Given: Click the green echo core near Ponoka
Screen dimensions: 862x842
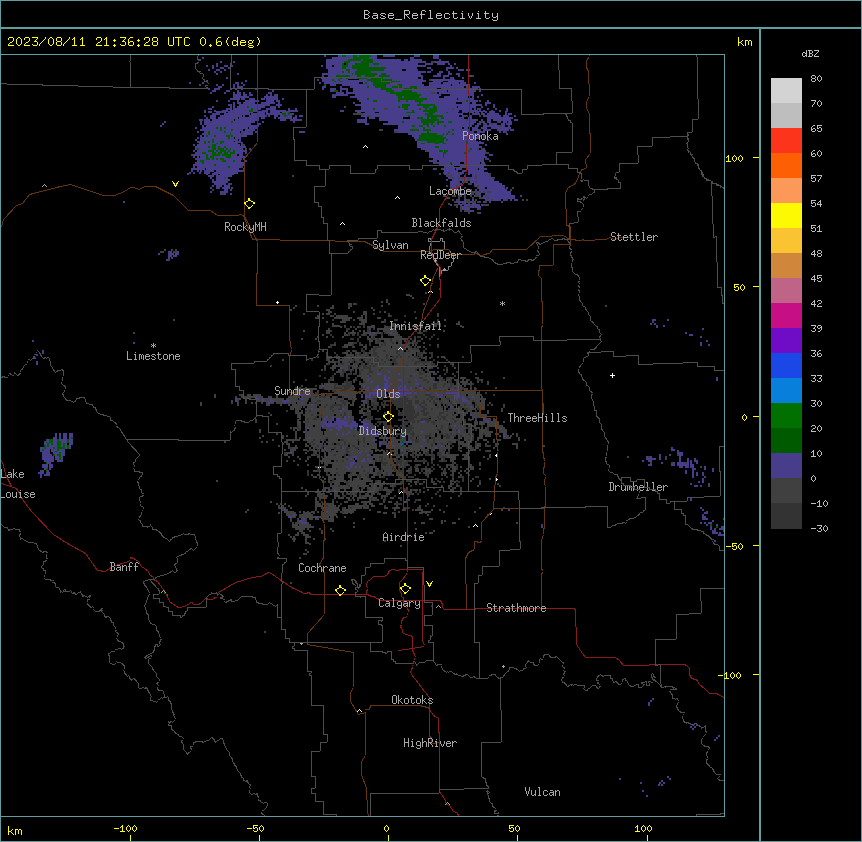Looking at the screenshot, I should pos(432,137).
